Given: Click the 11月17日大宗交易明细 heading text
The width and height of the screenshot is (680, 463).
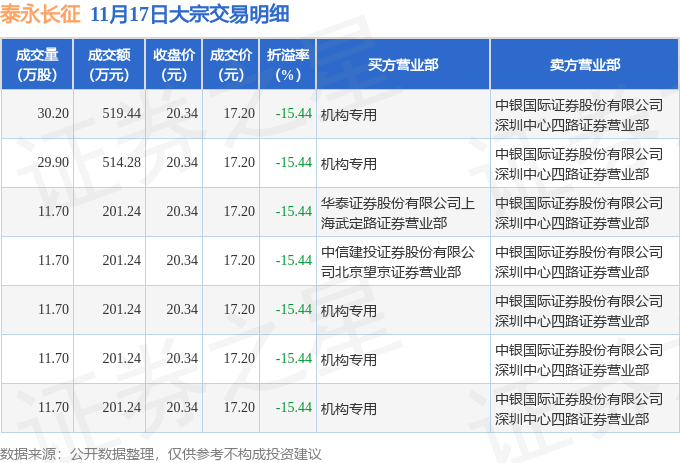Looking at the screenshot, I should pyautogui.click(x=187, y=17).
